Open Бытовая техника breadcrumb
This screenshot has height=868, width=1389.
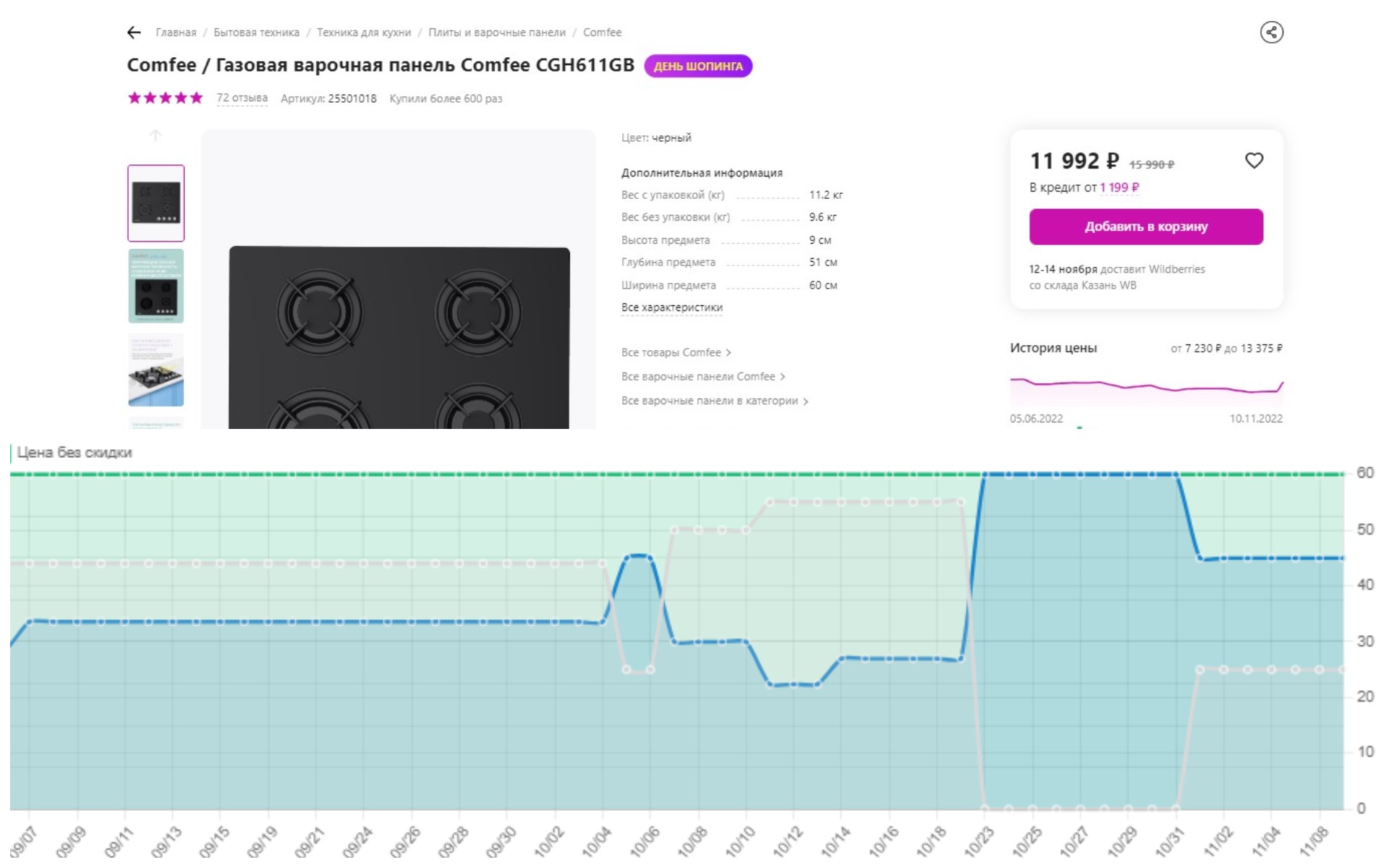tap(256, 33)
